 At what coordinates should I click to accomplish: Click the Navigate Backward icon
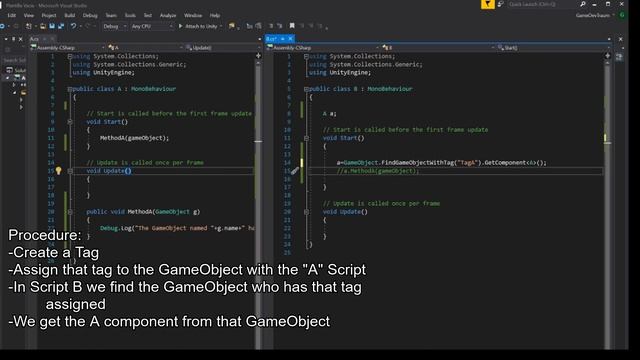click(2, 26)
